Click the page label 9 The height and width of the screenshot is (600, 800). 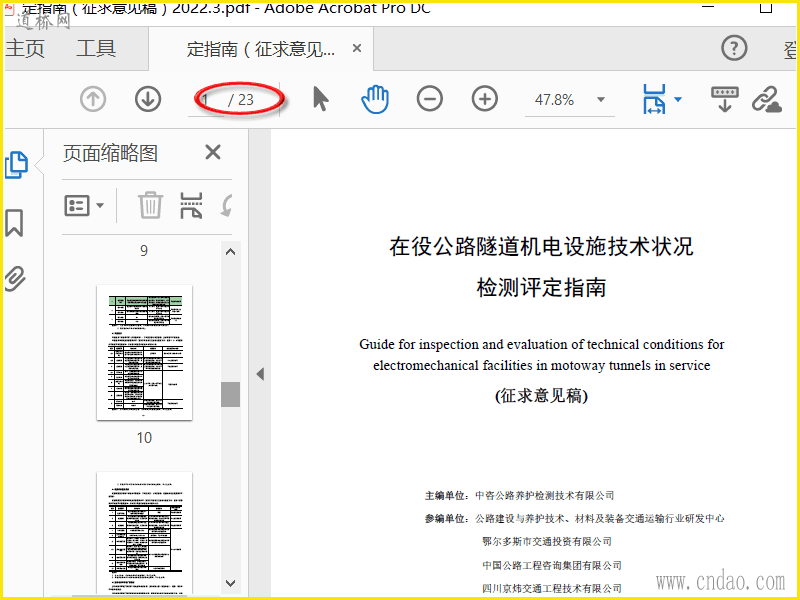click(x=144, y=251)
